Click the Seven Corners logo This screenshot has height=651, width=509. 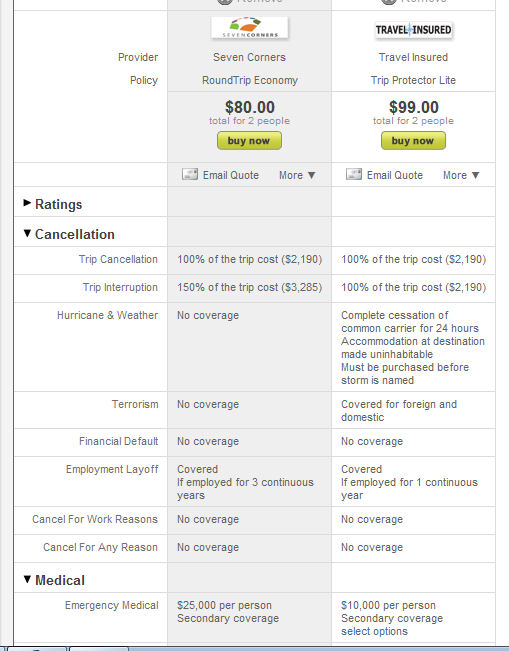coord(250,28)
